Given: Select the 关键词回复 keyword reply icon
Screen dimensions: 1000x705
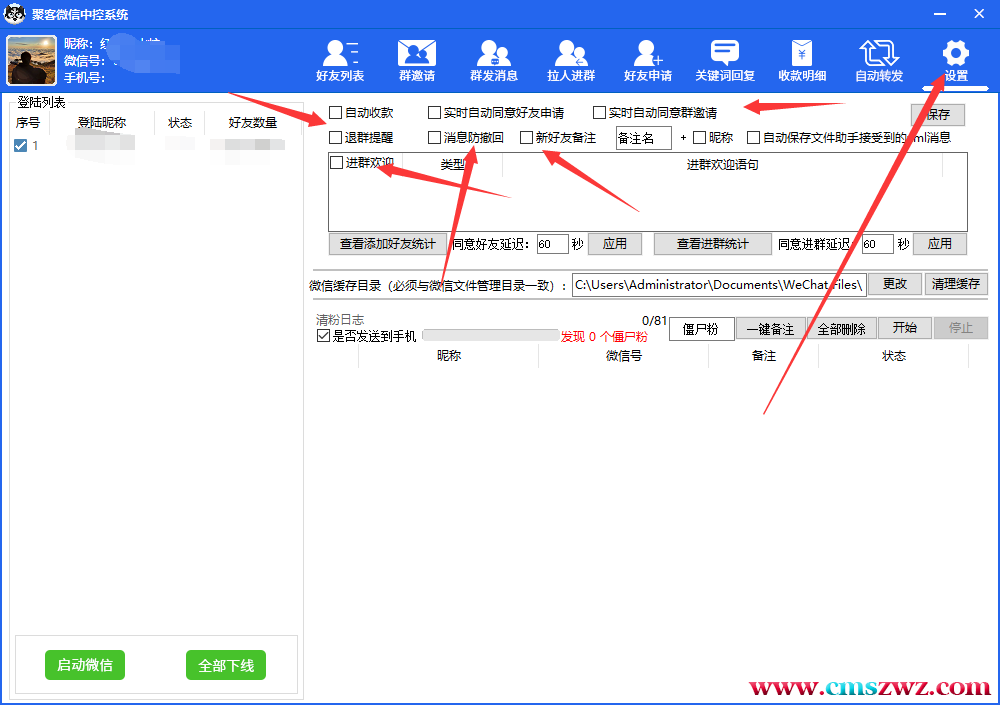Looking at the screenshot, I should tap(725, 60).
